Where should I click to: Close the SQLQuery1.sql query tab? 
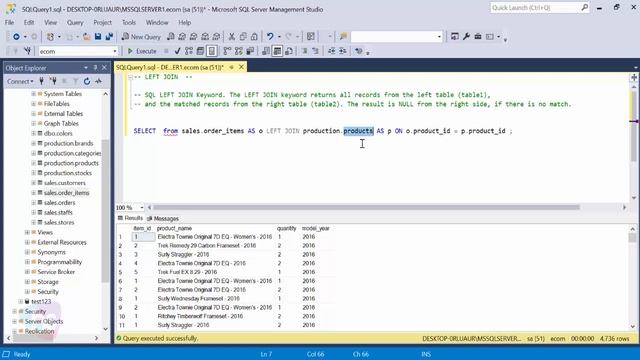pyautogui.click(x=241, y=67)
